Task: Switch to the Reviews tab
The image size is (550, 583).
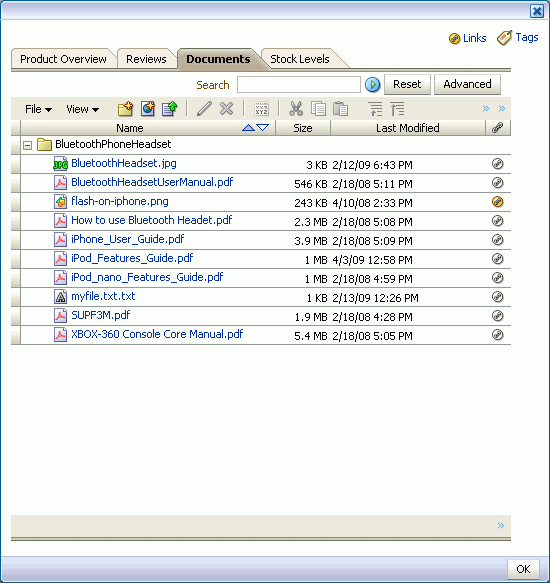Action: tap(146, 59)
